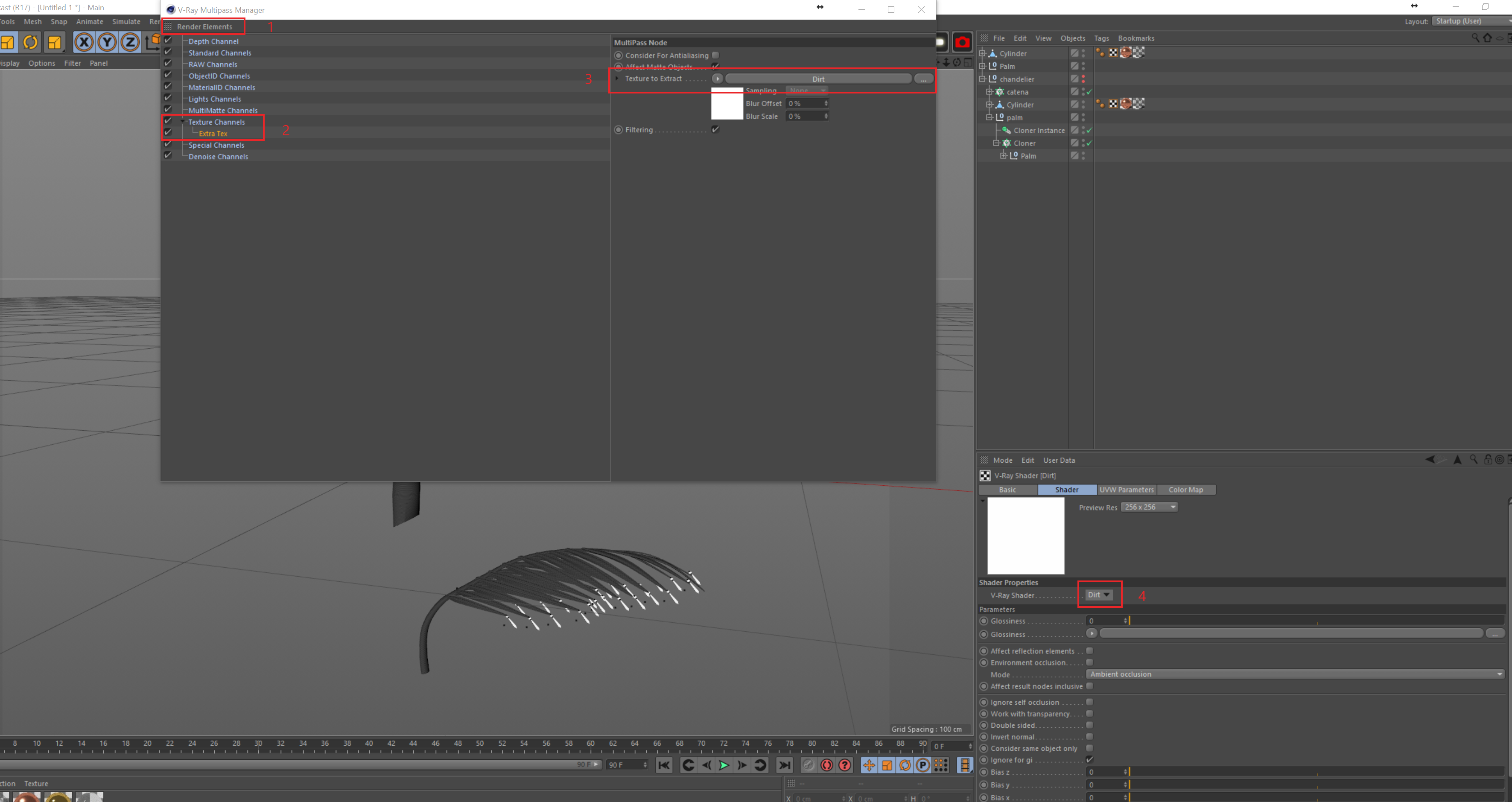
Task: Click the X axis lock icon
Action: [84, 42]
